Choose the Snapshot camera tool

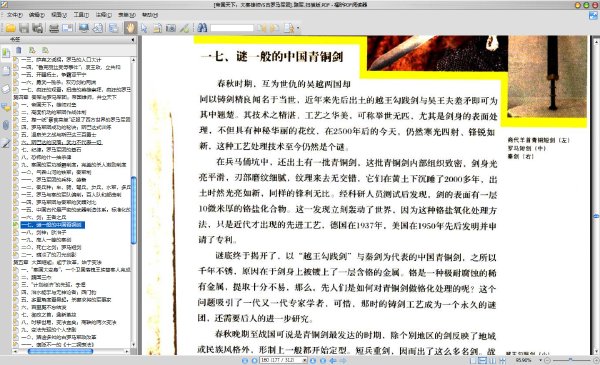point(171,28)
